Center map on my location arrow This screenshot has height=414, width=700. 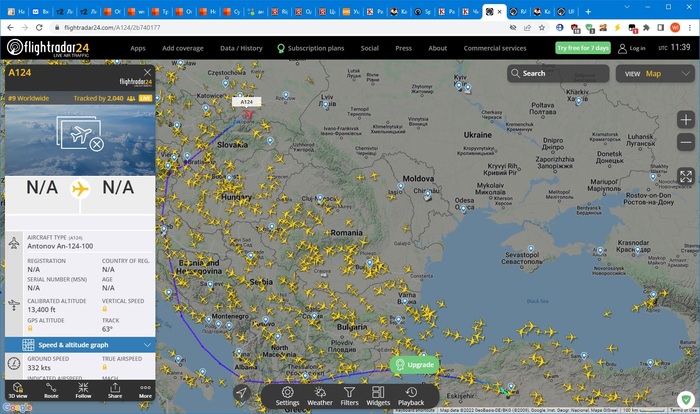[x=241, y=393]
